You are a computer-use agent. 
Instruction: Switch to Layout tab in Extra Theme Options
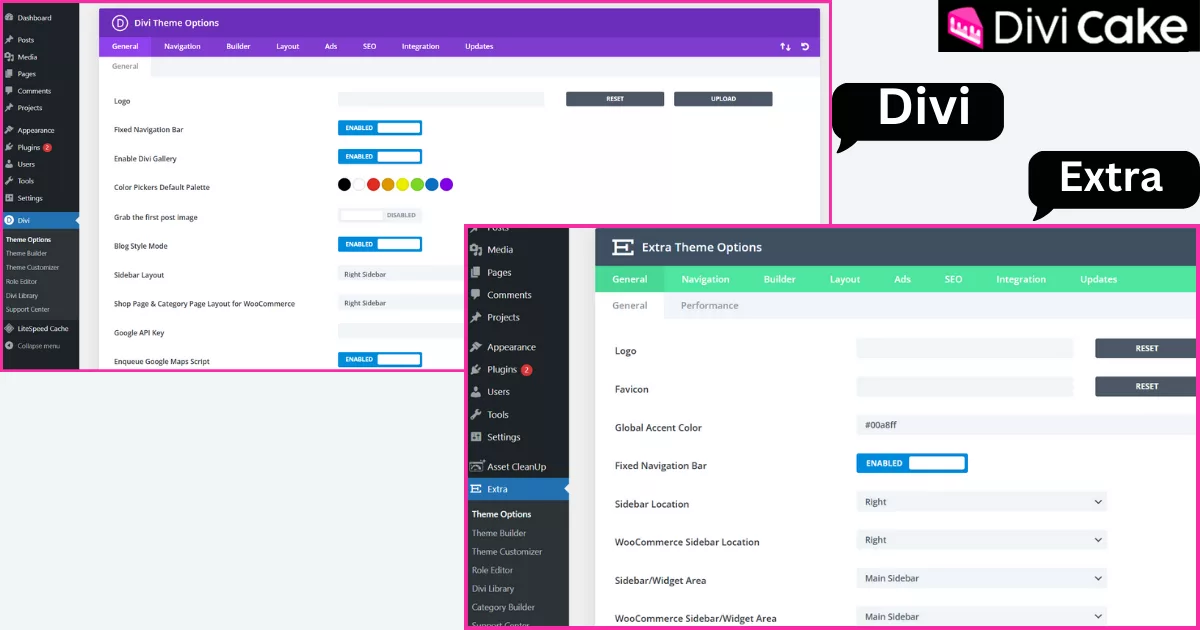pyautogui.click(x=845, y=279)
